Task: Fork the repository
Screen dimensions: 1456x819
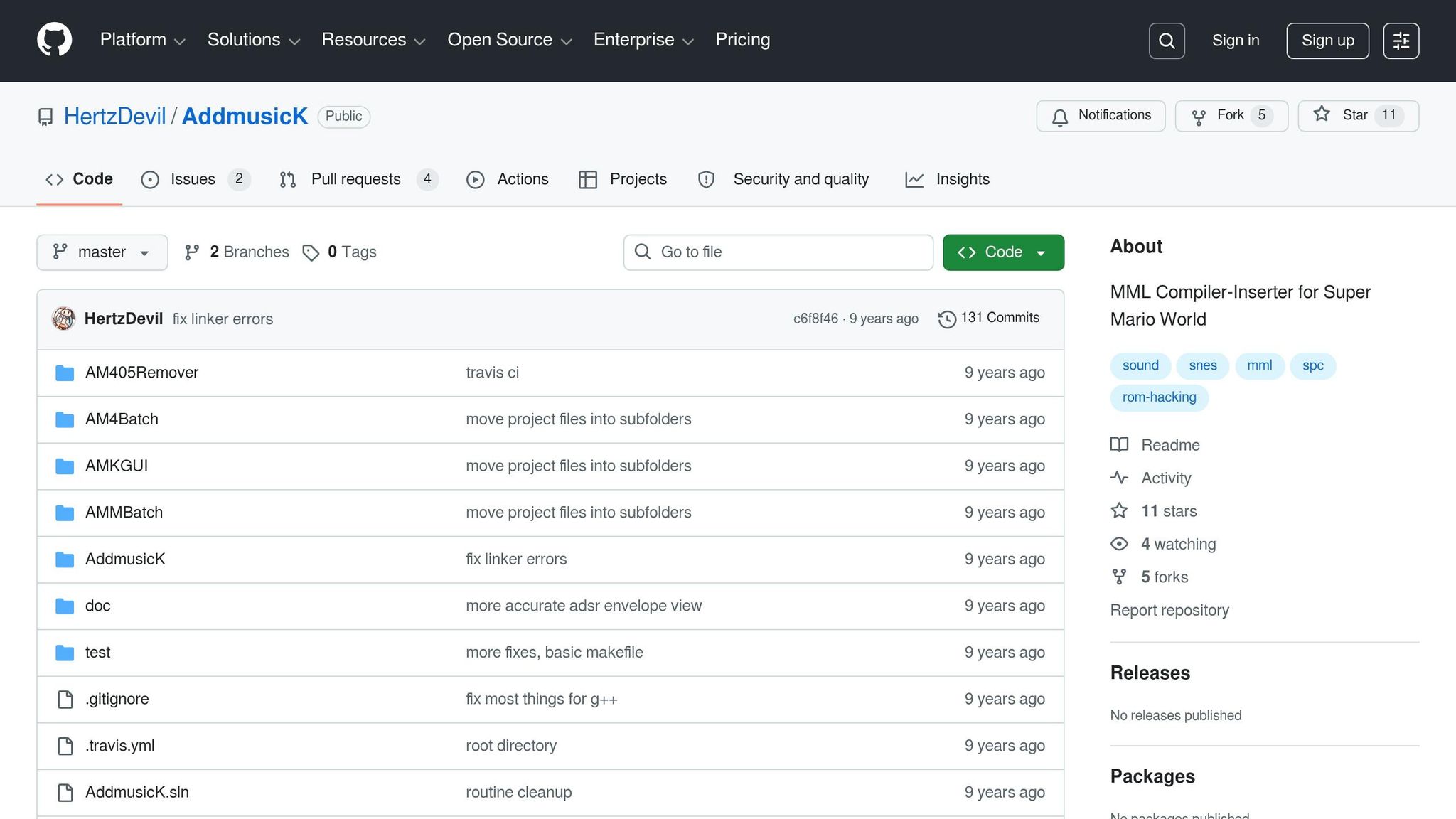Action: point(1231,116)
